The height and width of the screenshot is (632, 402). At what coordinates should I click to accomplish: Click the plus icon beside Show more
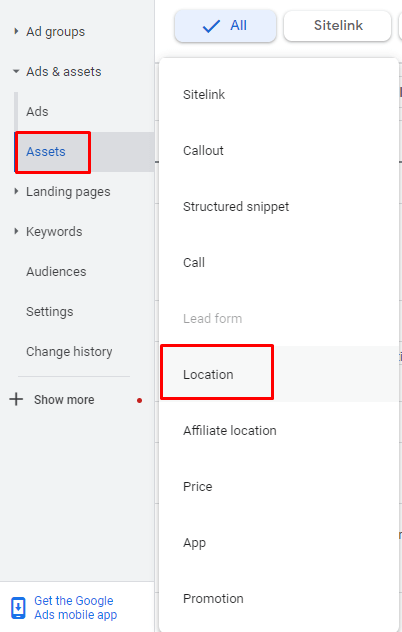[16, 399]
